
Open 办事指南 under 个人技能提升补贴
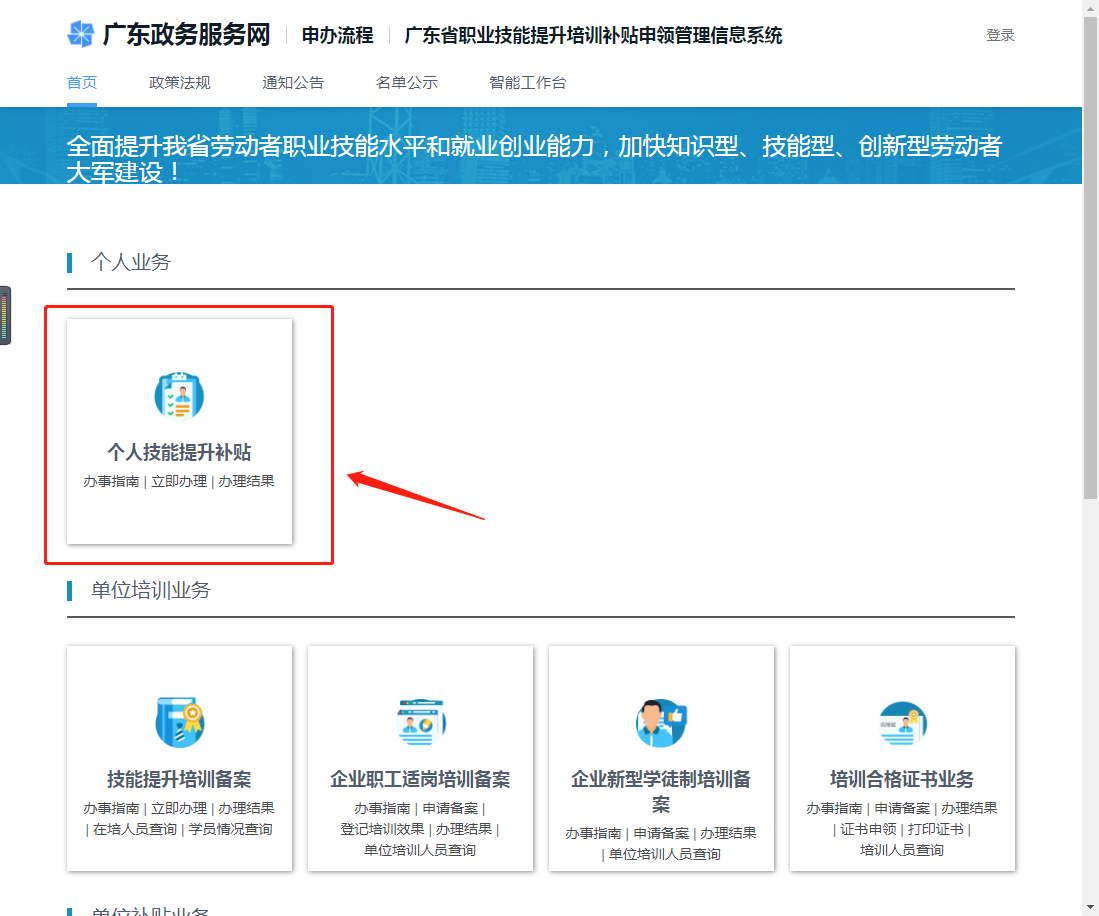coord(111,481)
